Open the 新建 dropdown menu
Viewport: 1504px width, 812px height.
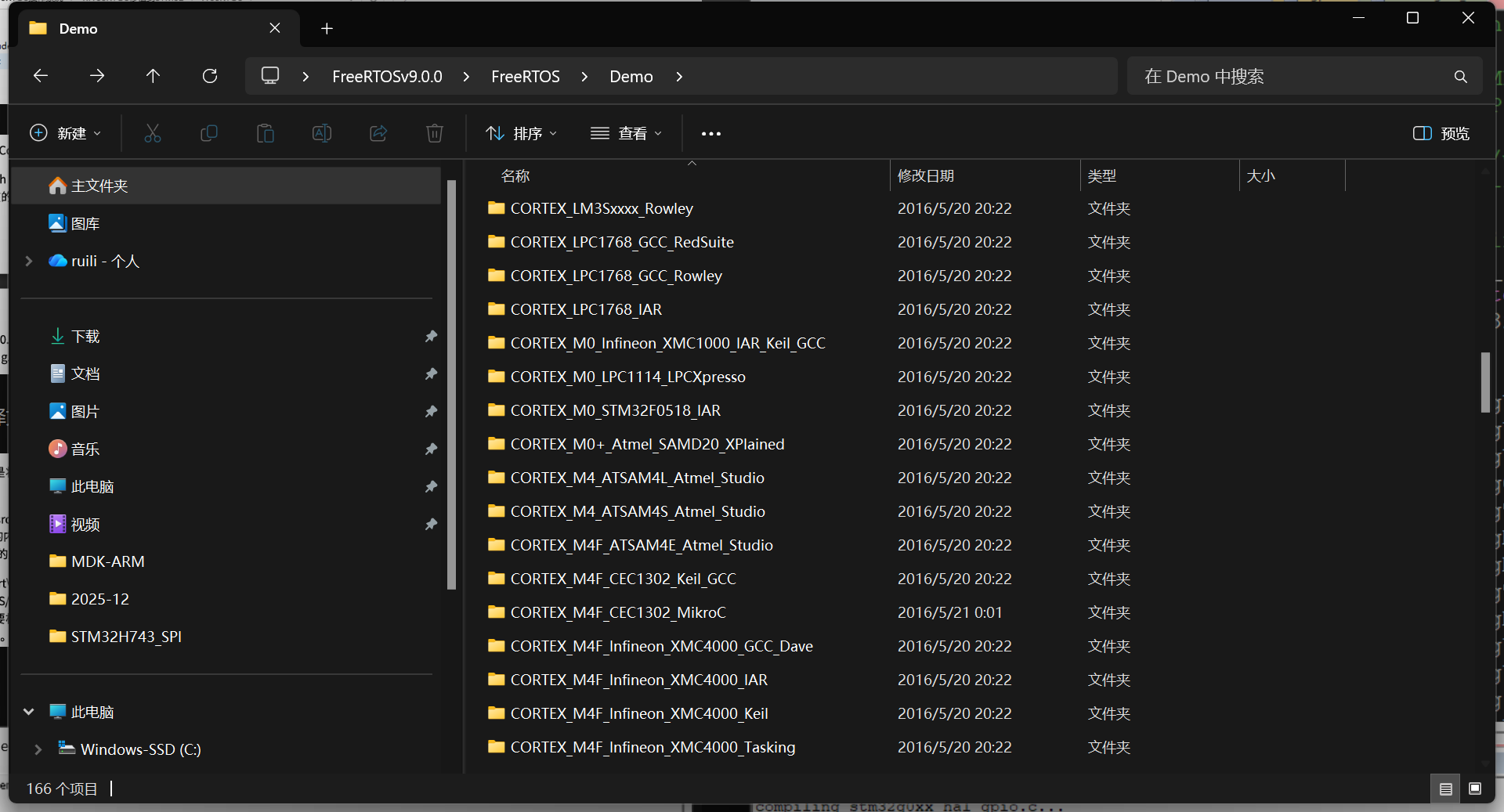click(66, 134)
